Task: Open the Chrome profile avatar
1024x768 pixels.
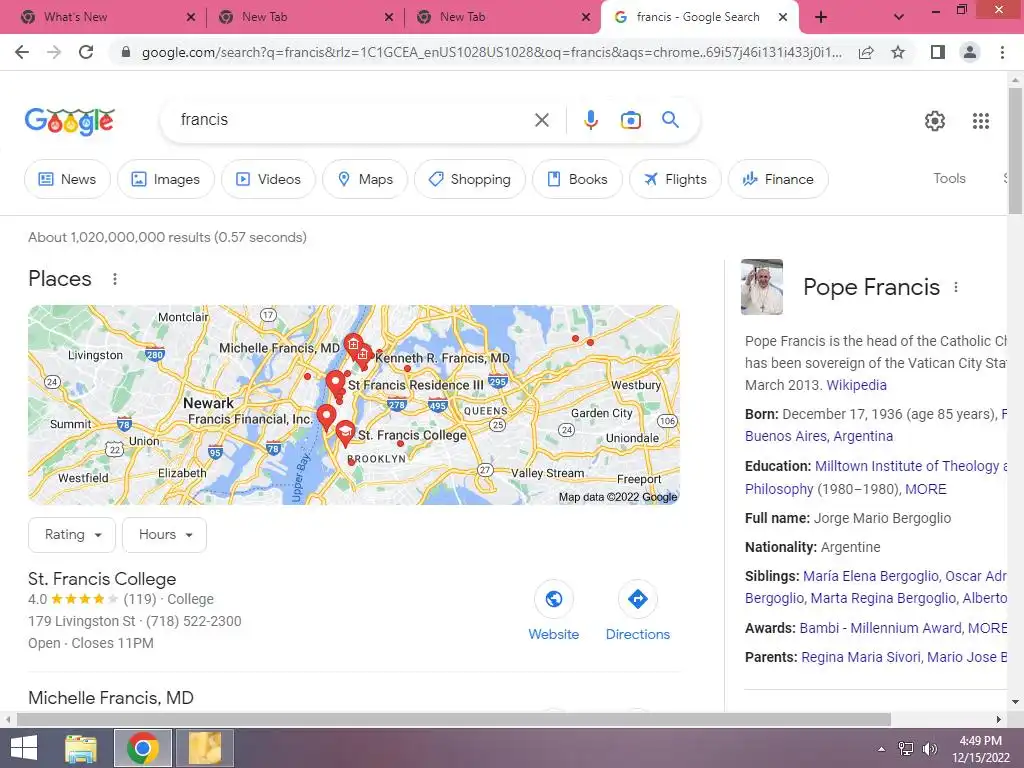Action: coord(970,52)
